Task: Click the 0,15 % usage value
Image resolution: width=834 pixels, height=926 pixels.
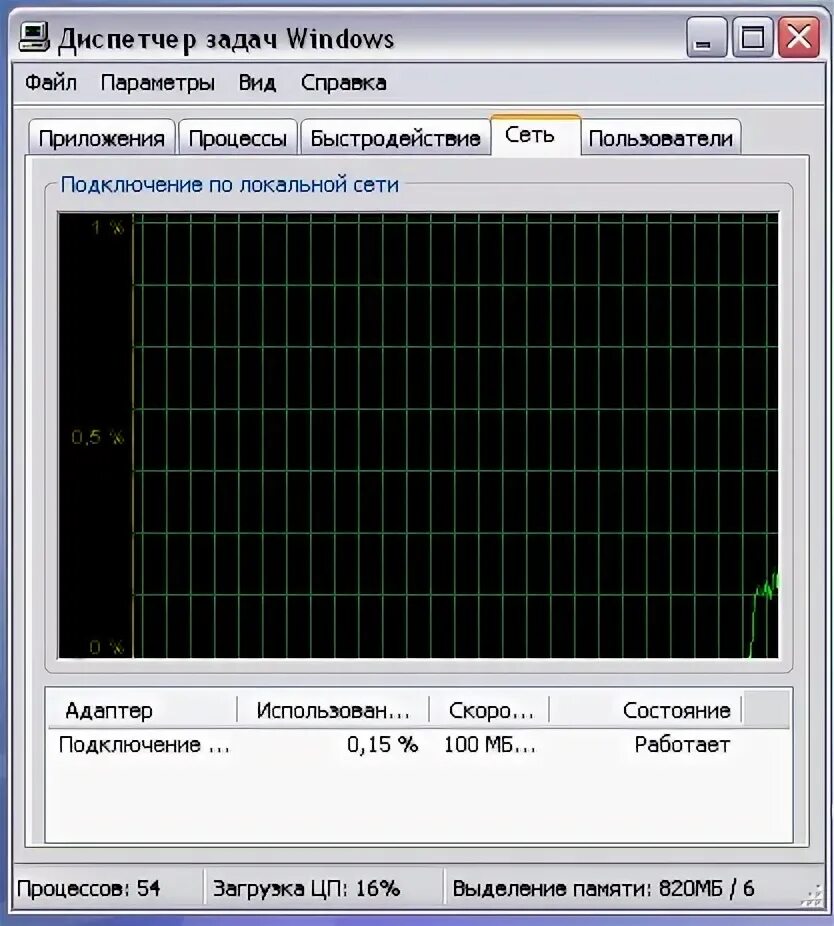Action: click(x=382, y=745)
